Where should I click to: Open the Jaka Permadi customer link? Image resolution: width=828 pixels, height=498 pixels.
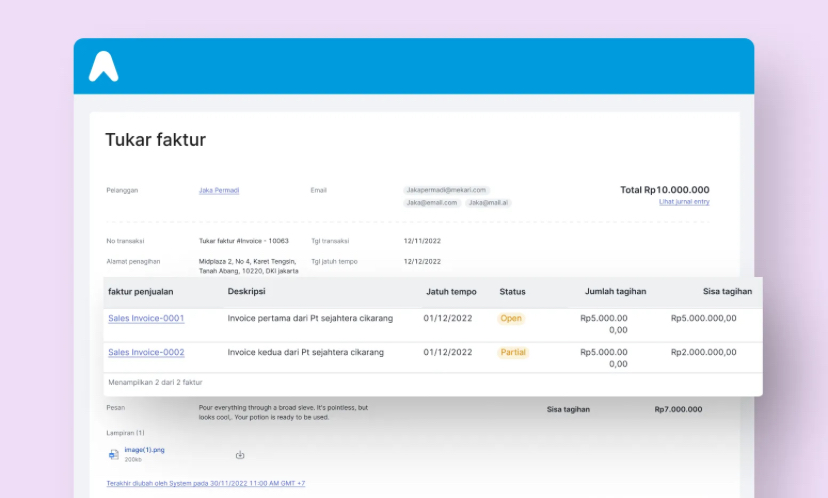tap(219, 190)
